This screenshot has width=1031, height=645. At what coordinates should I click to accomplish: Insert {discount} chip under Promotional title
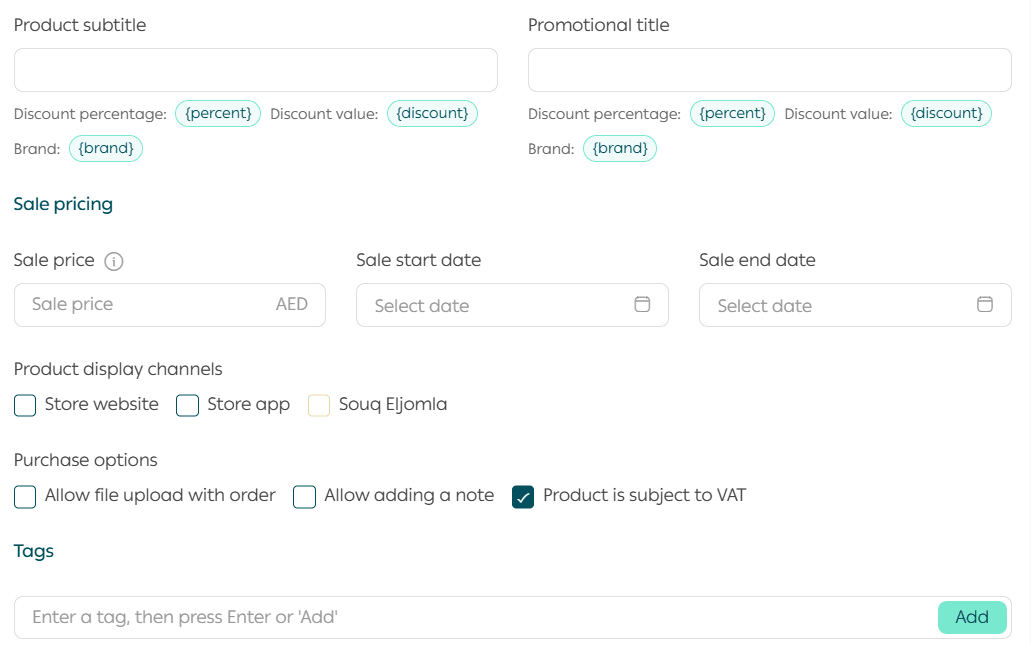coord(946,114)
